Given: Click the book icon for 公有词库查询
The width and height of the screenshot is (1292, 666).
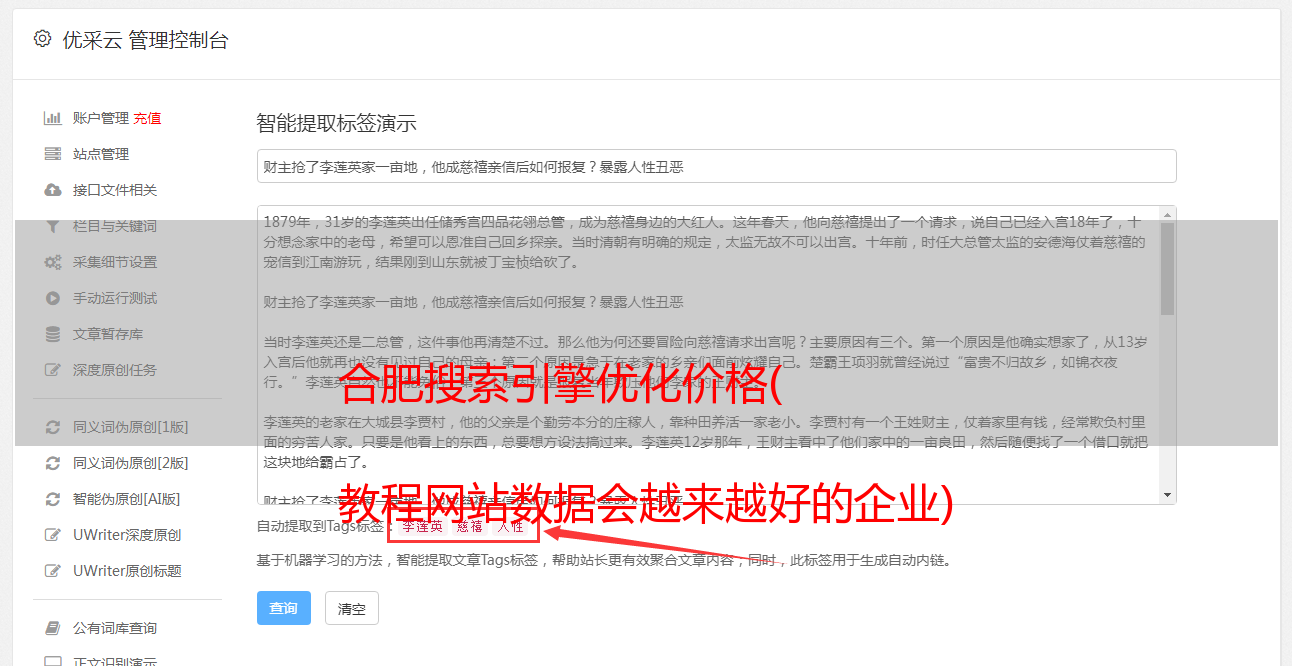Looking at the screenshot, I should click(x=53, y=628).
